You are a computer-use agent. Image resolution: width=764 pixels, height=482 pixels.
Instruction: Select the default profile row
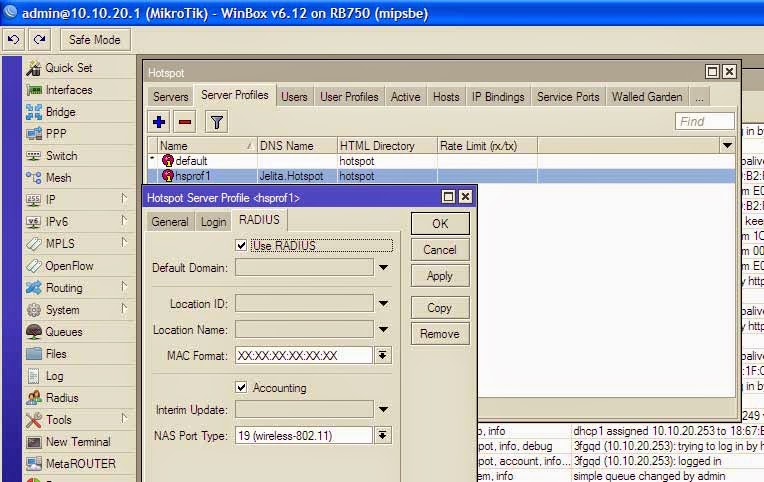click(x=441, y=161)
